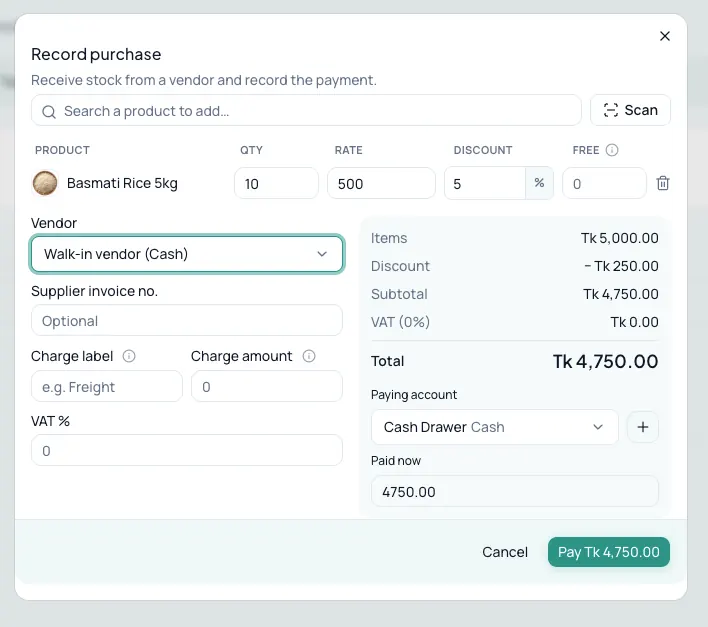This screenshot has width=708, height=627.
Task: Click the Paid now amount field
Action: 515,491
